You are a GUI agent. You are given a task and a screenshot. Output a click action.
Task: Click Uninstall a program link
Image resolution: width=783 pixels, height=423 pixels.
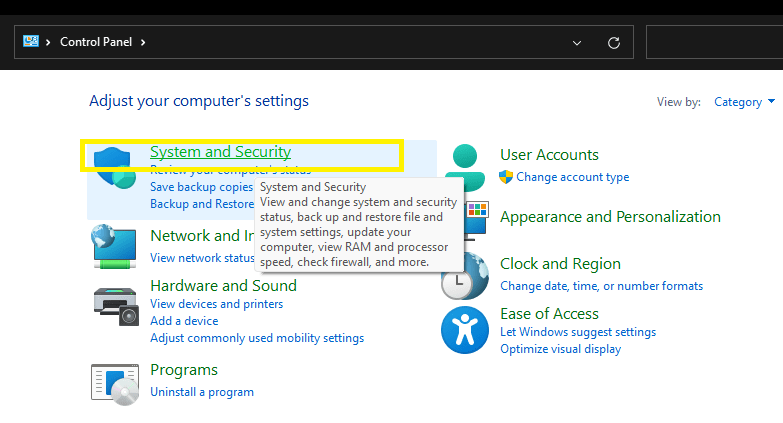202,392
